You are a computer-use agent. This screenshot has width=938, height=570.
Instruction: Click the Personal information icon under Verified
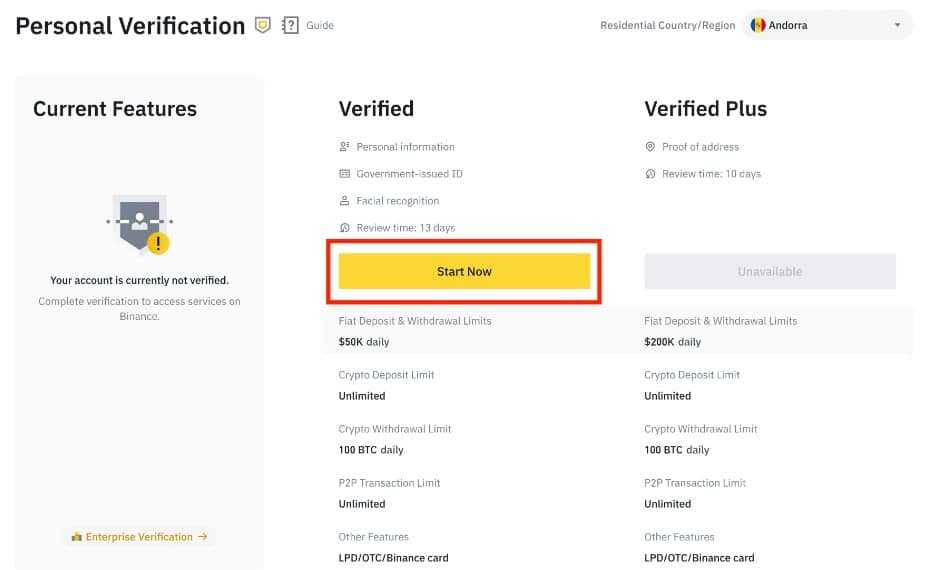(x=345, y=147)
